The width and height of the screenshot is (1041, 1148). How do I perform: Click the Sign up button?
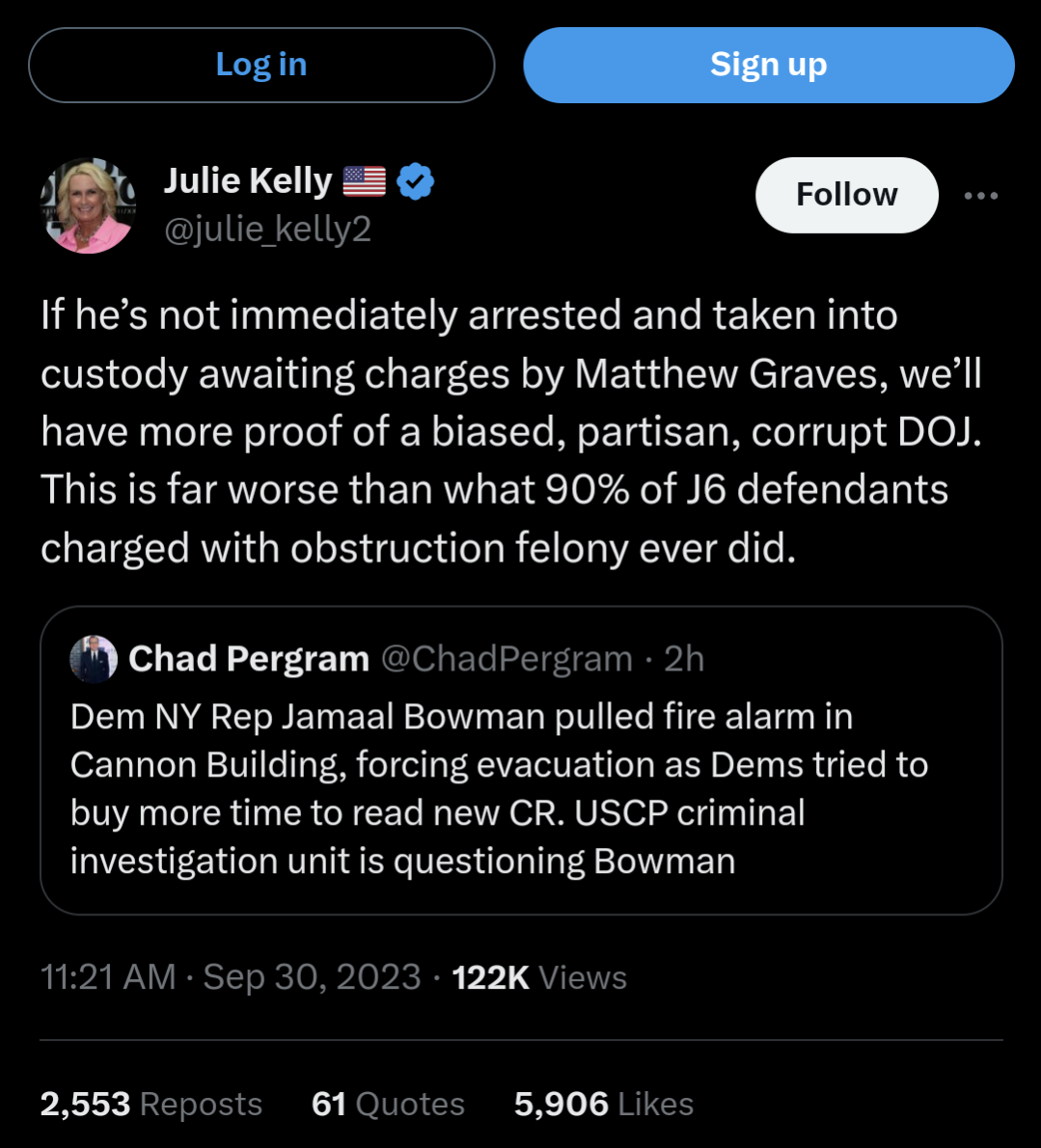pos(769,65)
